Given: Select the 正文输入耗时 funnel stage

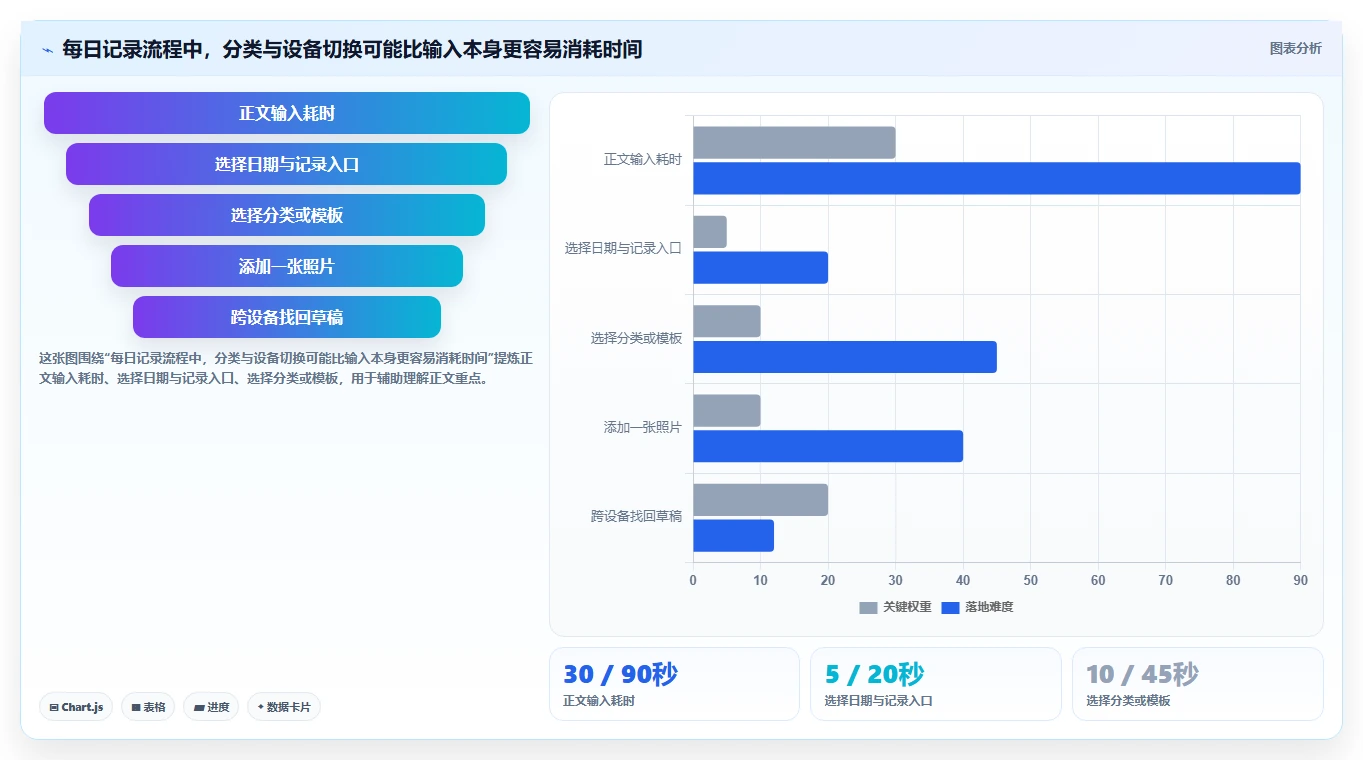Looking at the screenshot, I should (x=287, y=113).
